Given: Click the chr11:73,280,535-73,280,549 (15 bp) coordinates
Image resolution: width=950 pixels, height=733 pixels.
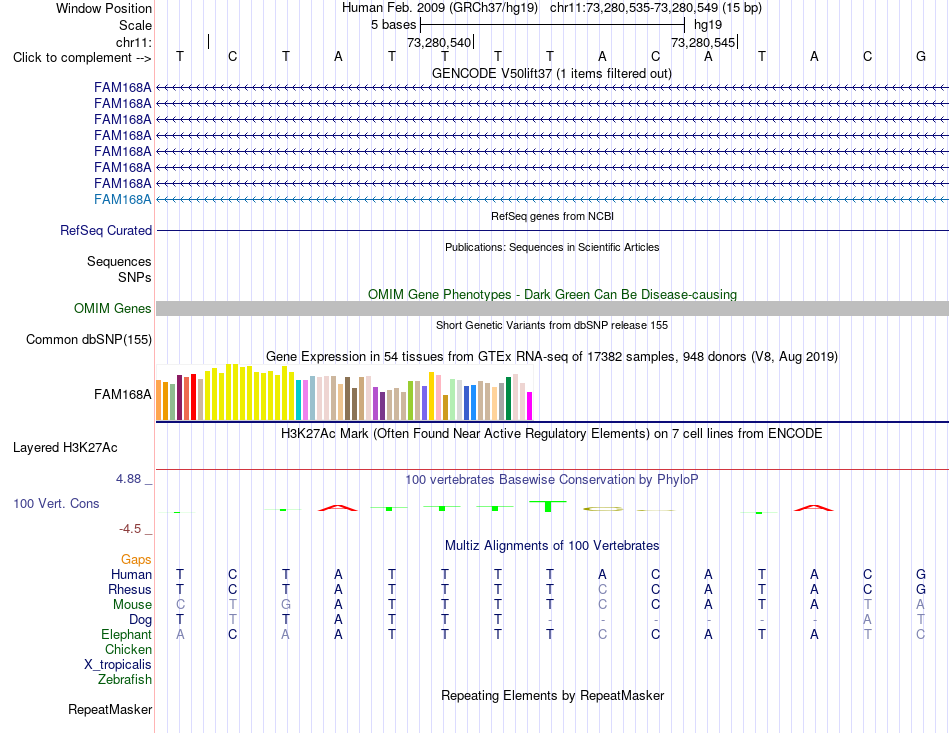Looking at the screenshot, I should pos(656,8).
